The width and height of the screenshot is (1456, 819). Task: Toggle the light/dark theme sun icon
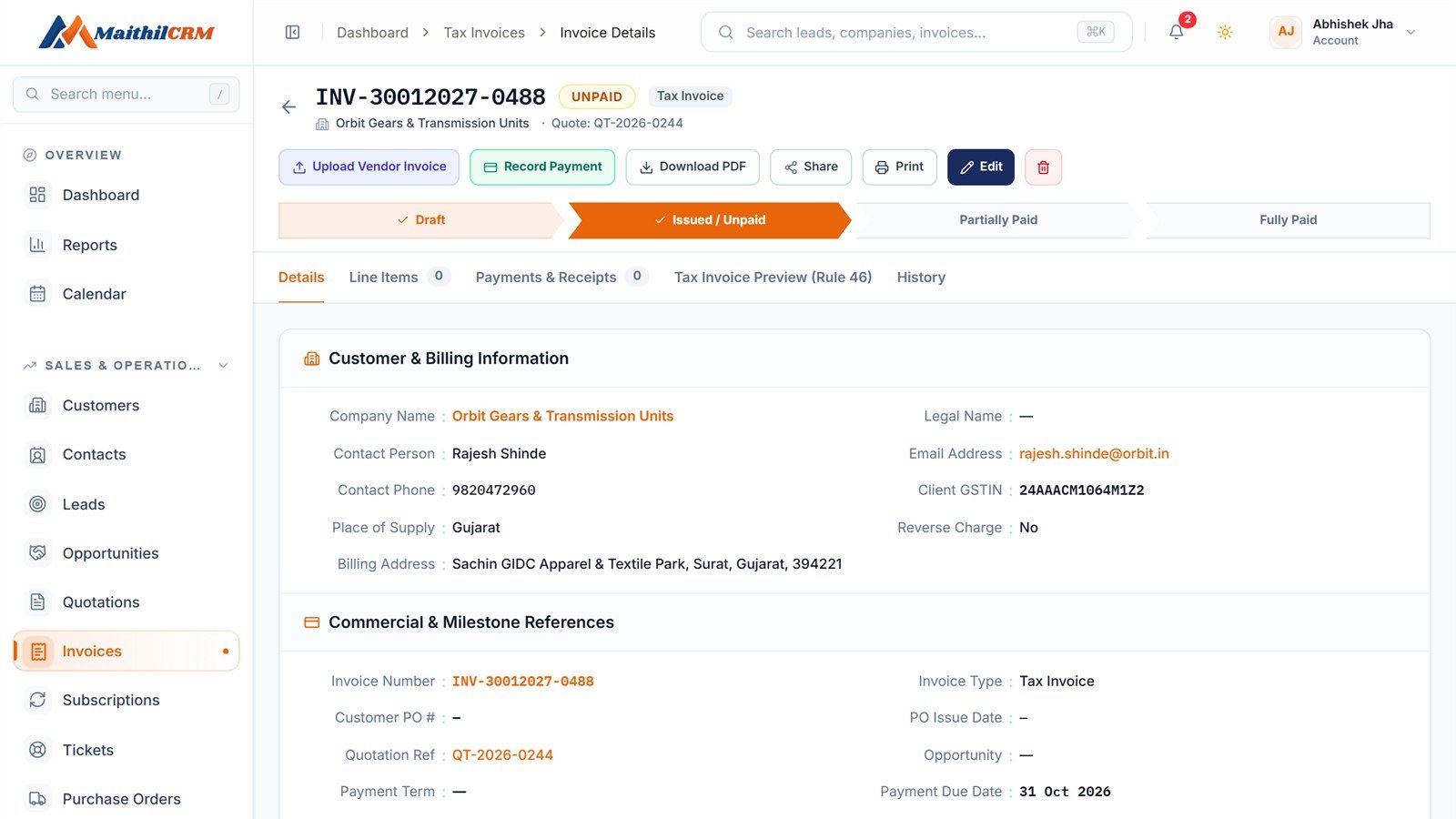pyautogui.click(x=1225, y=33)
